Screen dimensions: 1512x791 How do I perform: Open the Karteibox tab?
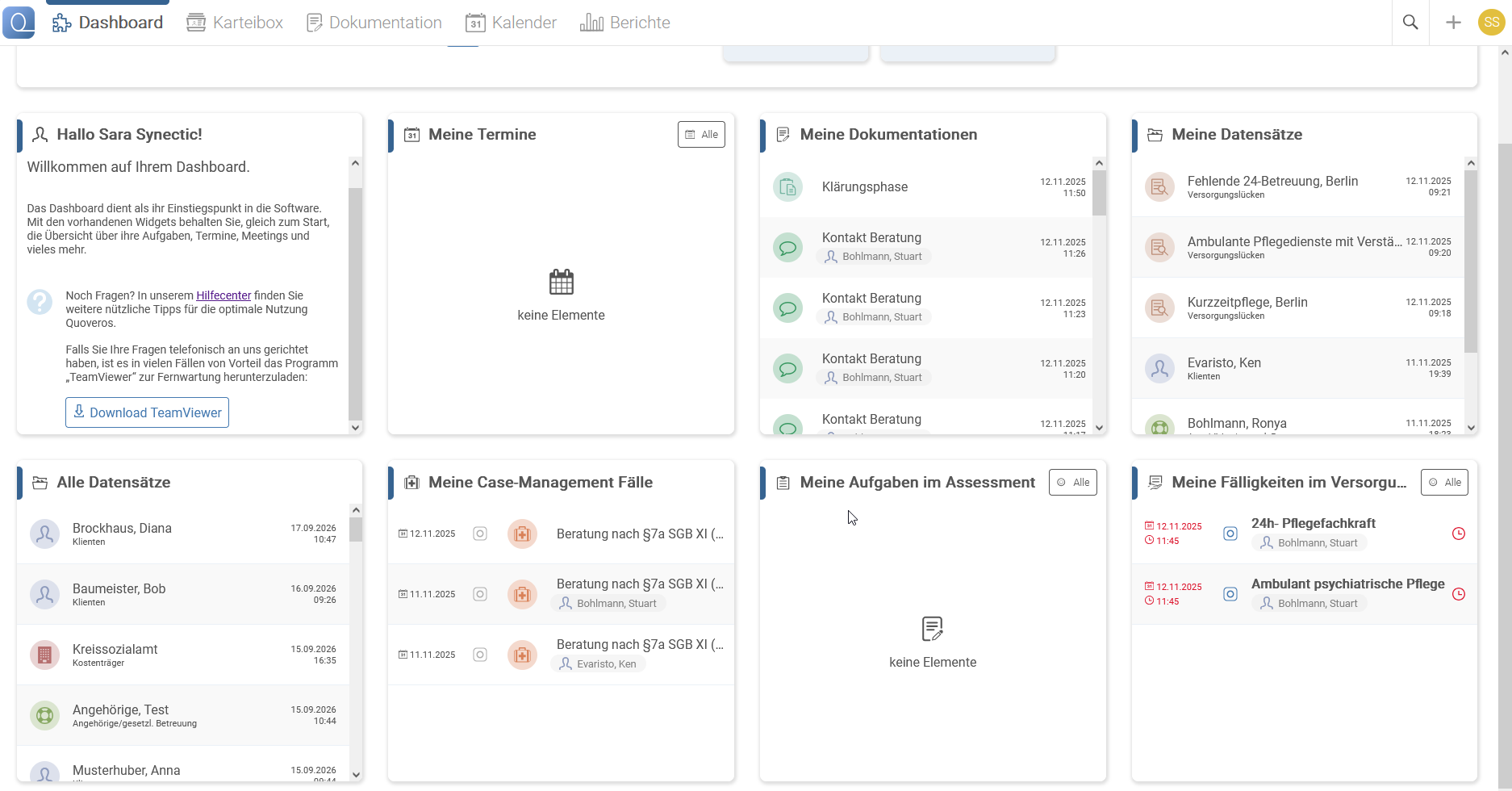click(235, 23)
